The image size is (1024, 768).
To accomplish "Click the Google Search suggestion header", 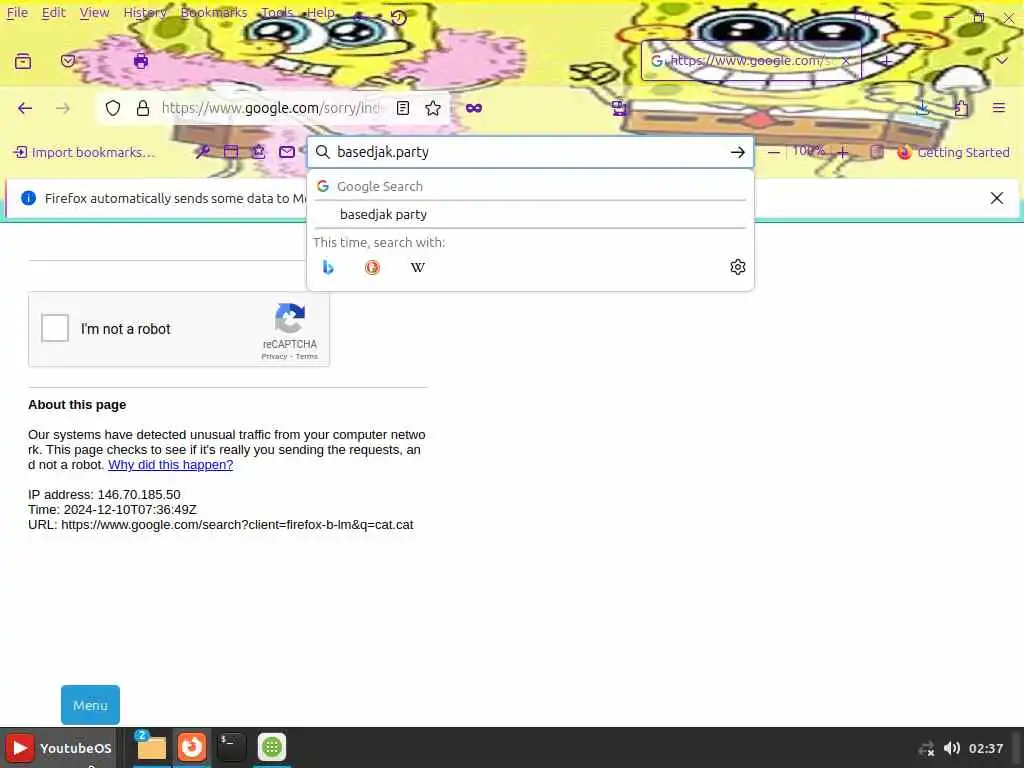I will coord(530,186).
